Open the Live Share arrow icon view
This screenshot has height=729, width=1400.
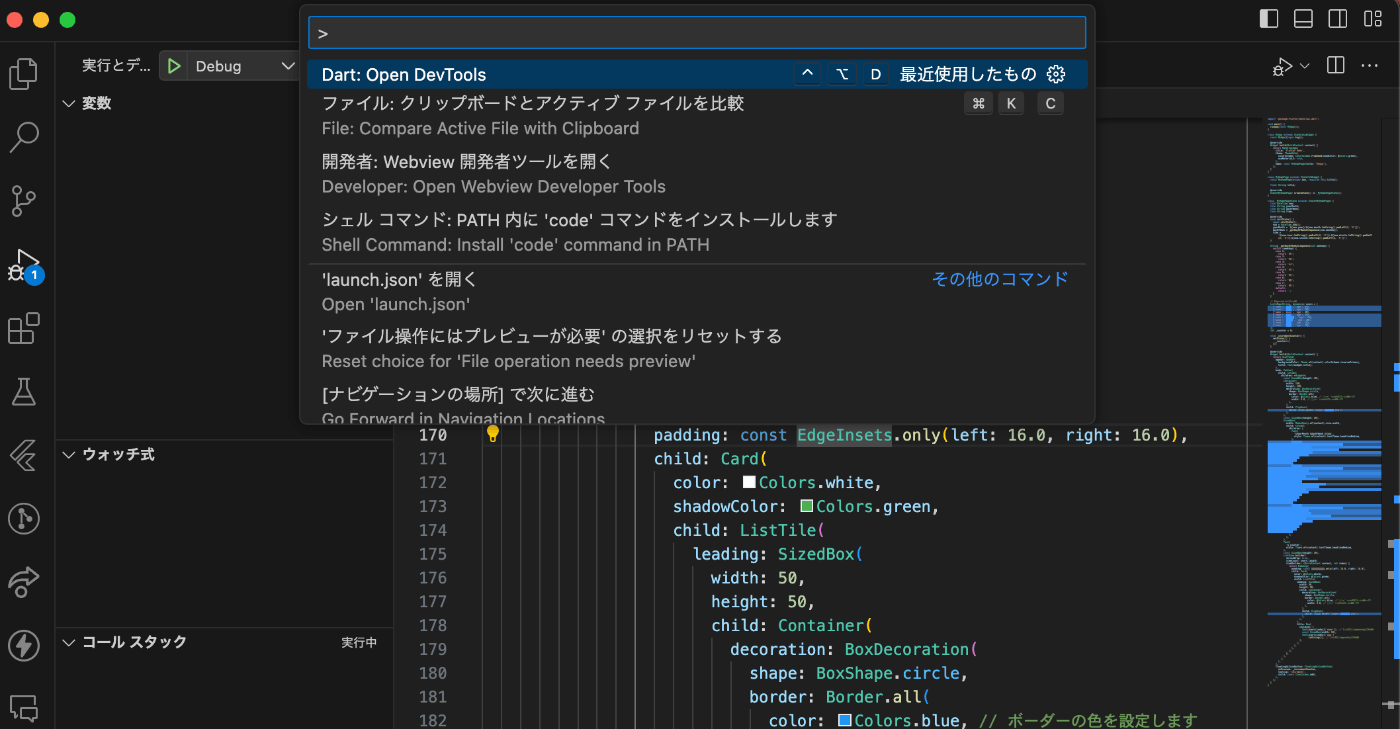point(24,581)
